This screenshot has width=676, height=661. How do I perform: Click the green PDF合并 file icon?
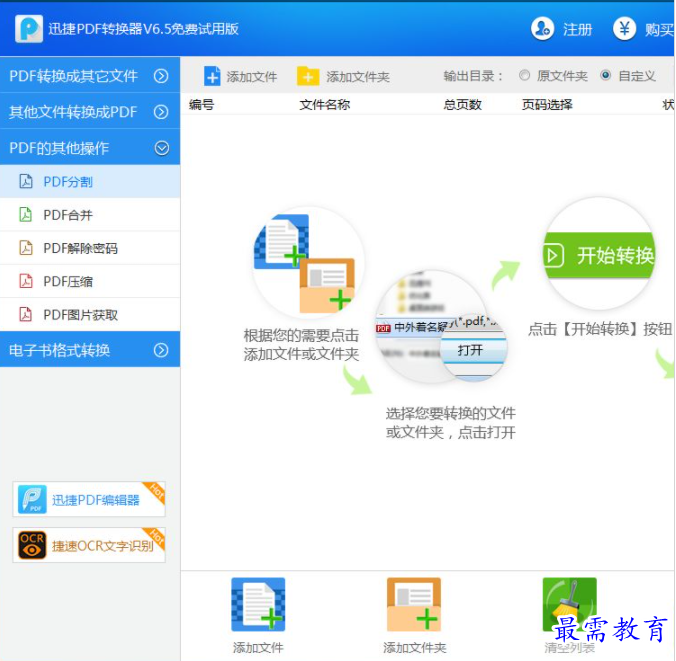[x=26, y=215]
